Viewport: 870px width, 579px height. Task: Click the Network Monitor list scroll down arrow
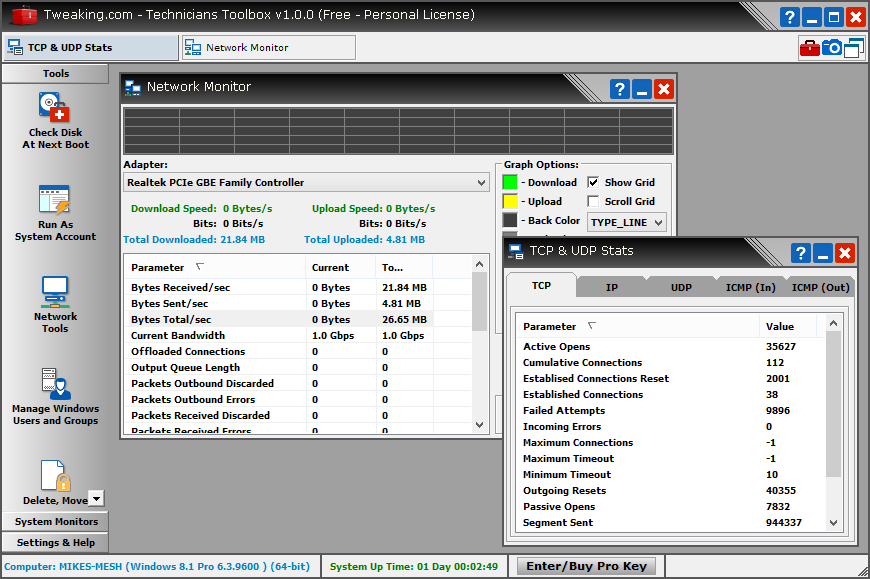(x=480, y=425)
